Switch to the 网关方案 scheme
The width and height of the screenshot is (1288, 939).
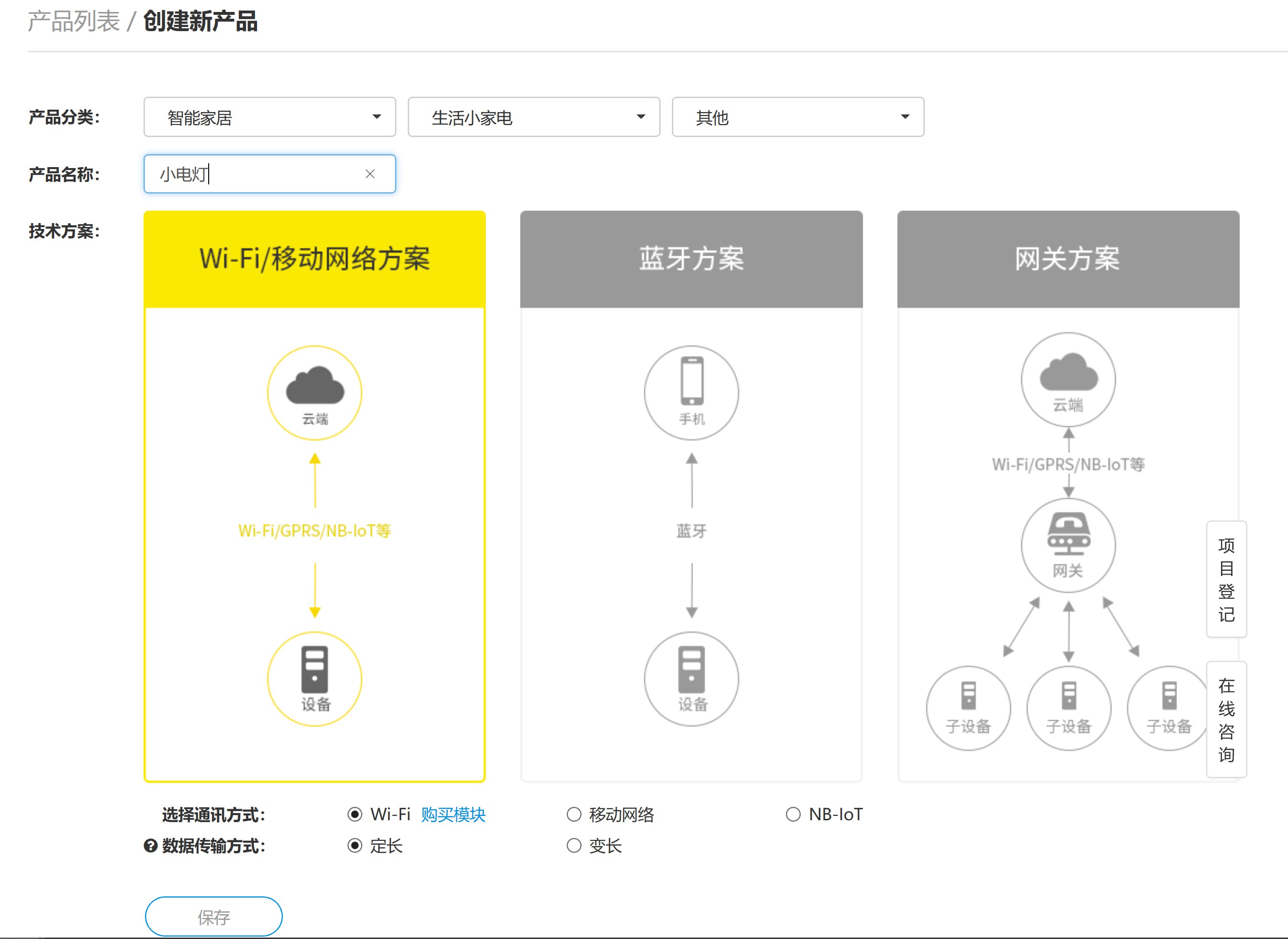coord(1068,259)
